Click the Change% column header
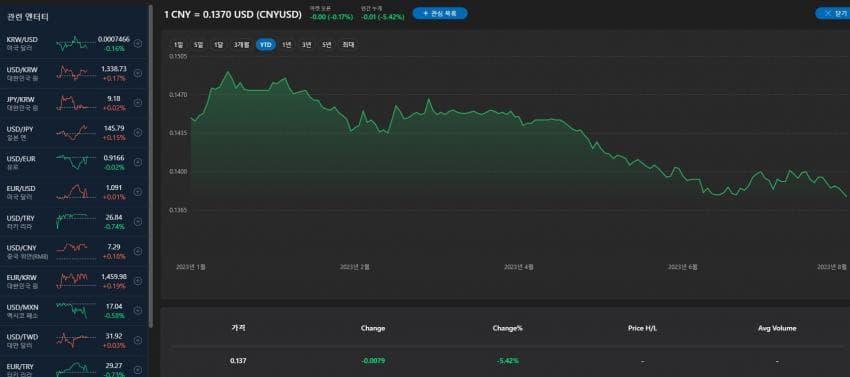 (x=507, y=328)
